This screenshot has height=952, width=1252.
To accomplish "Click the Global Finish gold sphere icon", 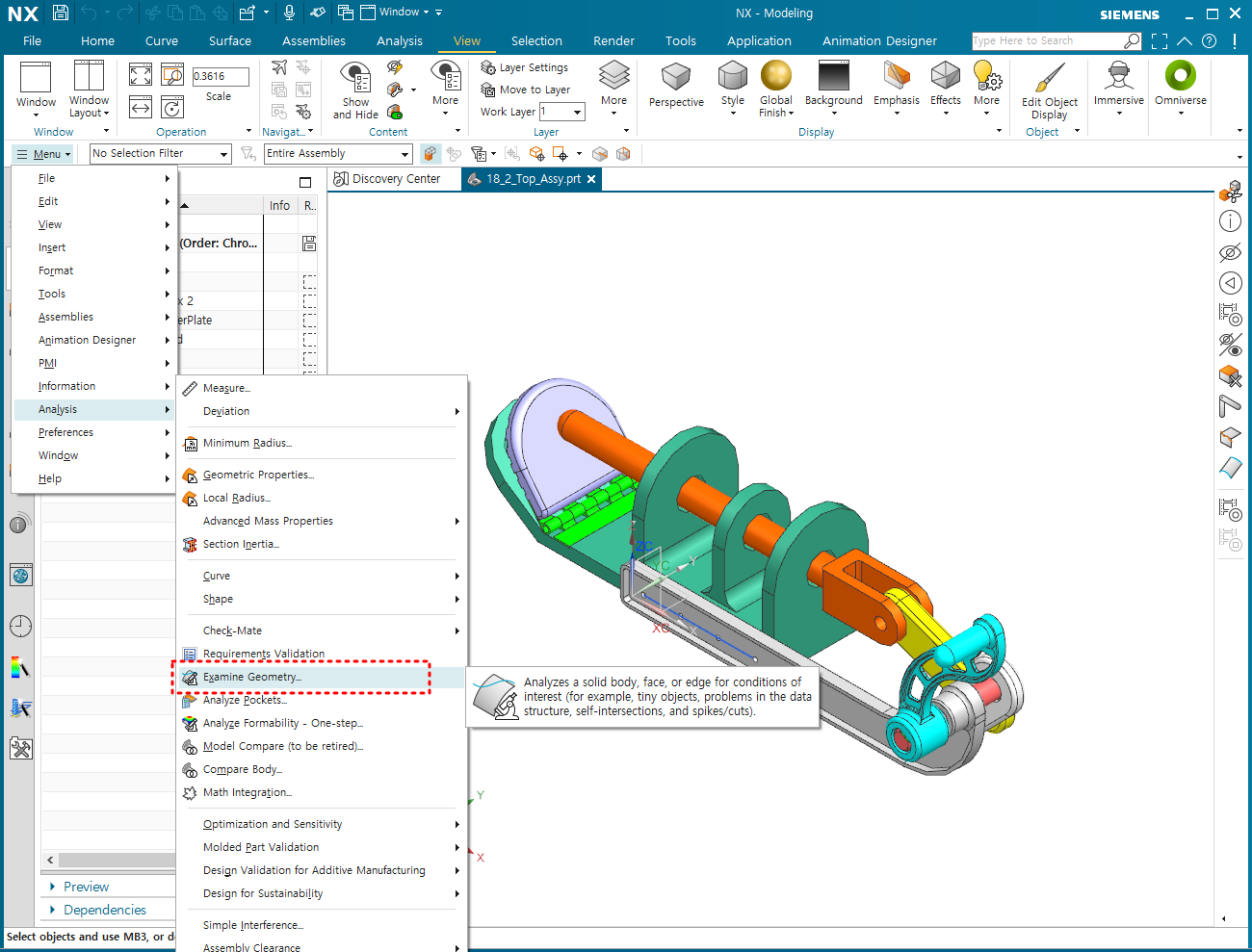I will pyautogui.click(x=775, y=75).
